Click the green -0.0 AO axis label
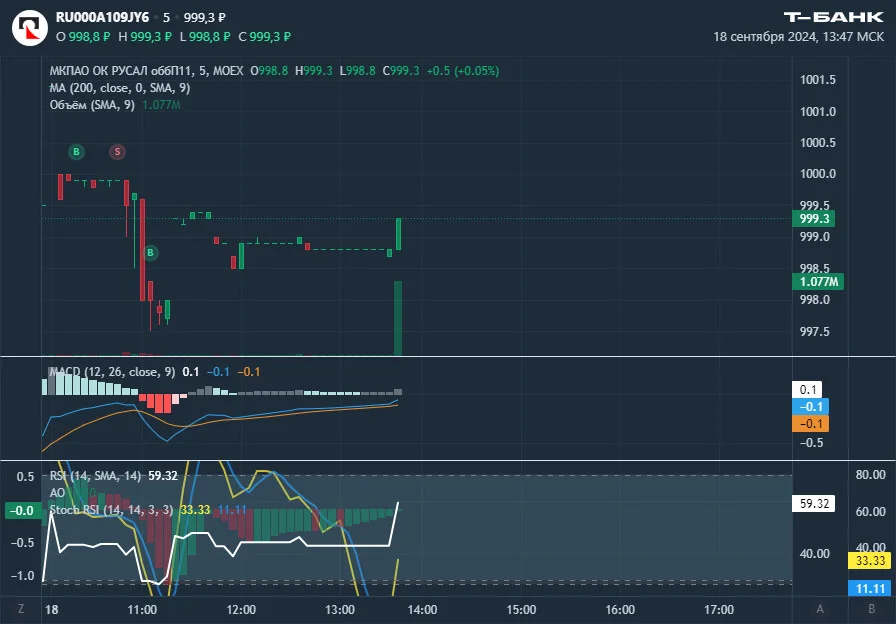896x624 pixels. [22, 511]
